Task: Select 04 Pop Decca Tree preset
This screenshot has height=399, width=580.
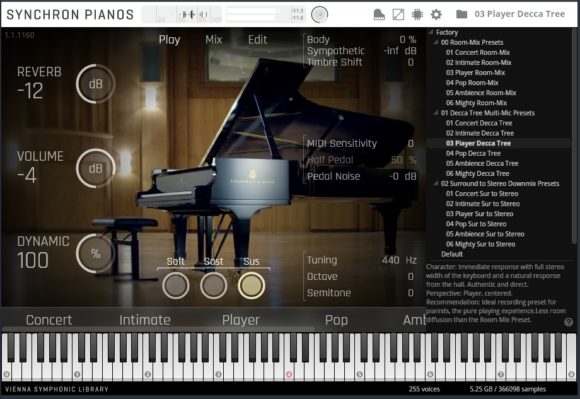Action: pyautogui.click(x=473, y=153)
